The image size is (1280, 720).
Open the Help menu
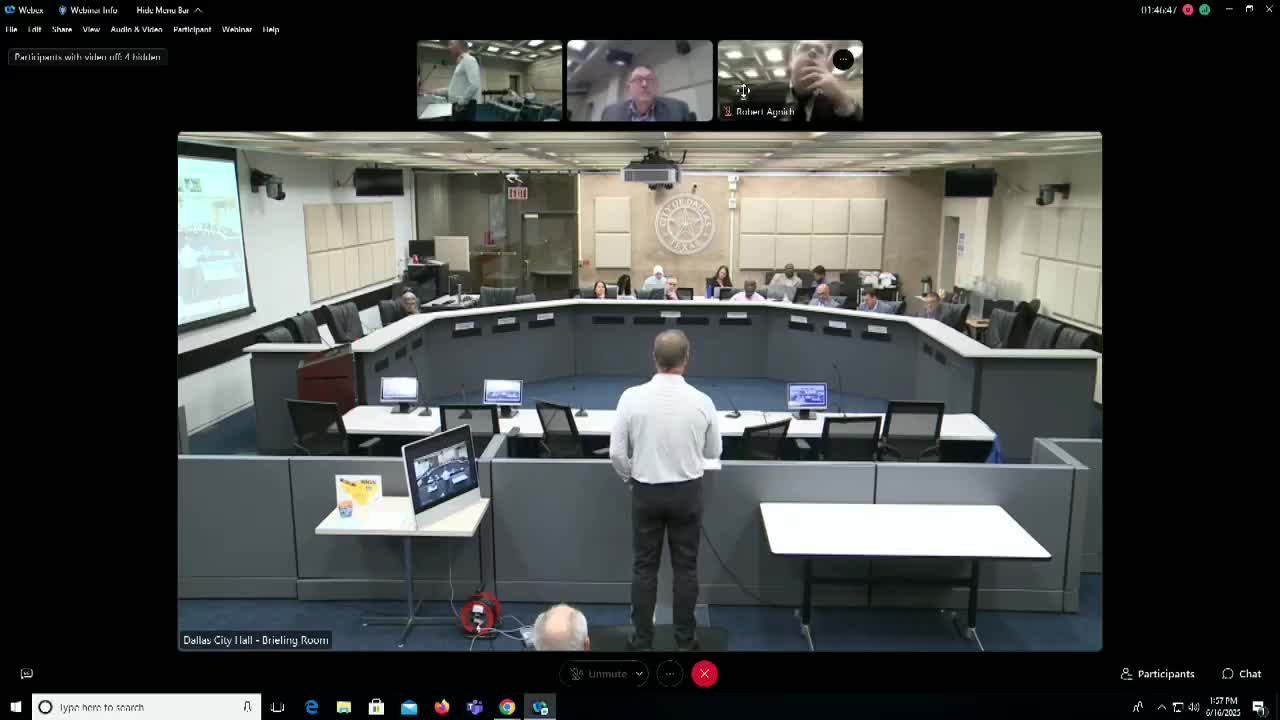(x=271, y=29)
